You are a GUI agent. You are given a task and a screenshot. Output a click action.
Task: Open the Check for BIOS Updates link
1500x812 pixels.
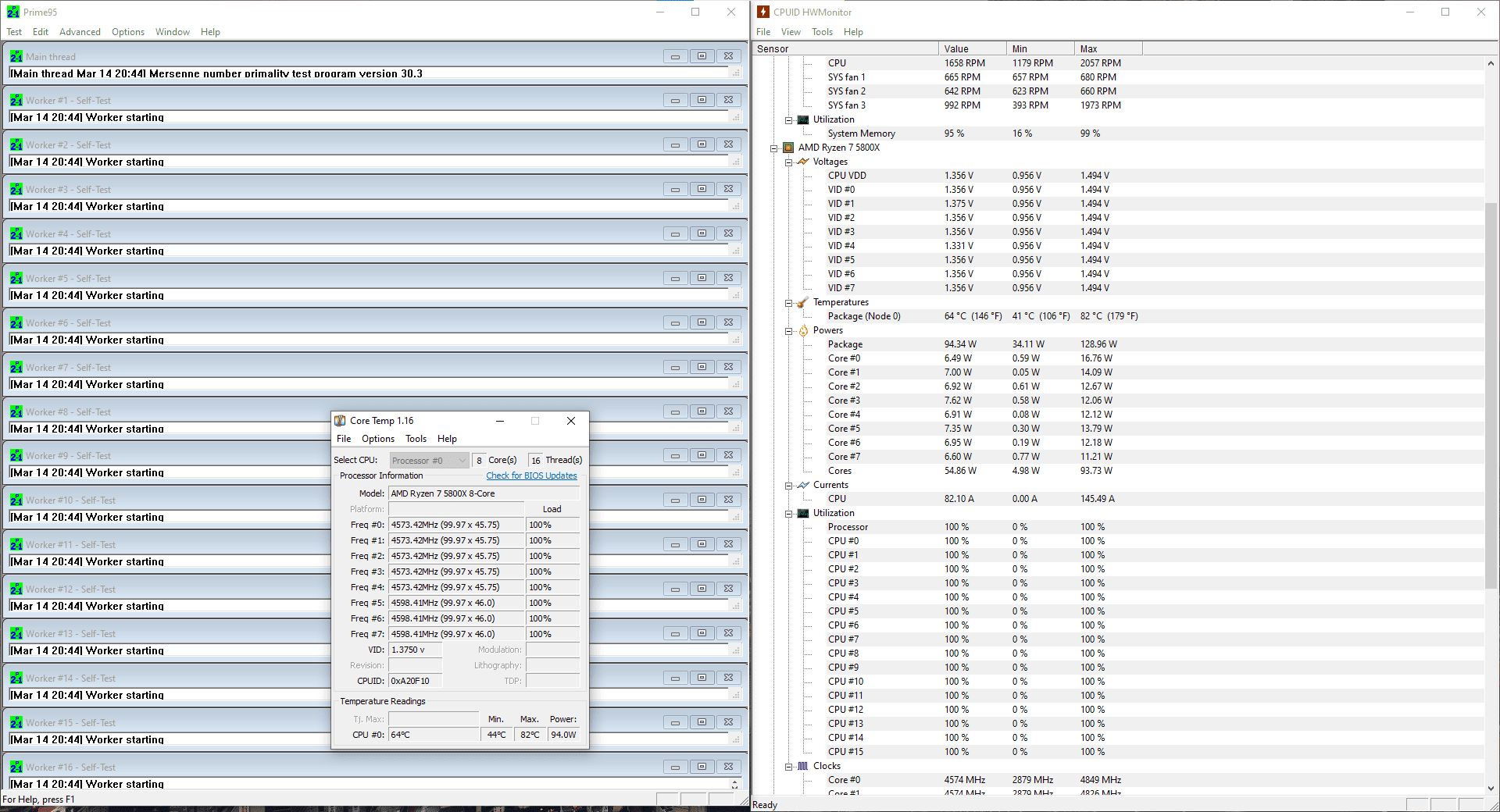point(531,475)
